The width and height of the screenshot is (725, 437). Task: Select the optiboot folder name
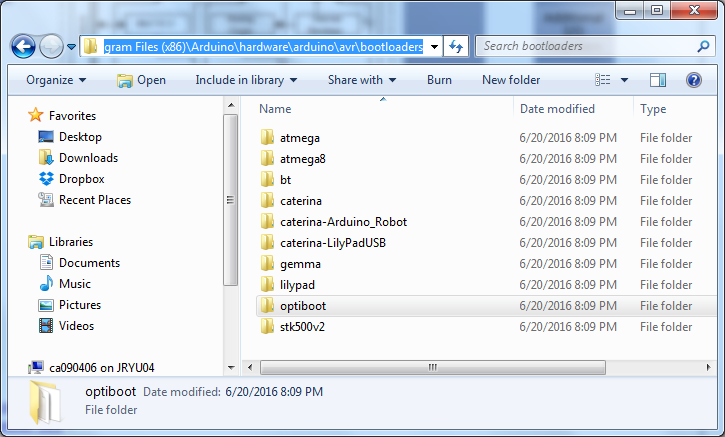(303, 306)
